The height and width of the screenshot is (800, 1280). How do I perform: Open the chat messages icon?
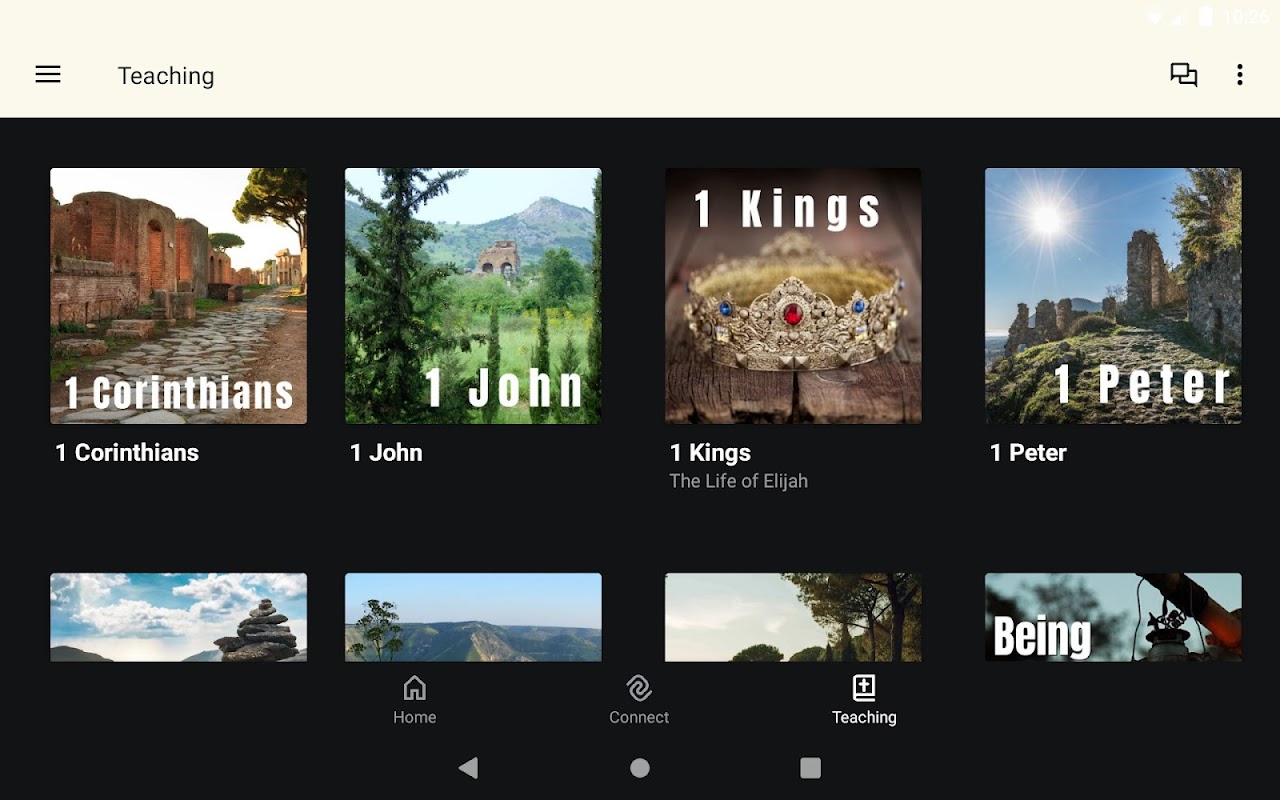tap(1184, 75)
